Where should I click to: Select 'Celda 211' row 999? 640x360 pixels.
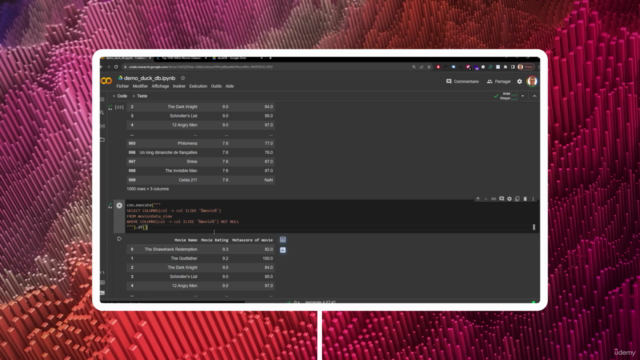pyautogui.click(x=188, y=180)
